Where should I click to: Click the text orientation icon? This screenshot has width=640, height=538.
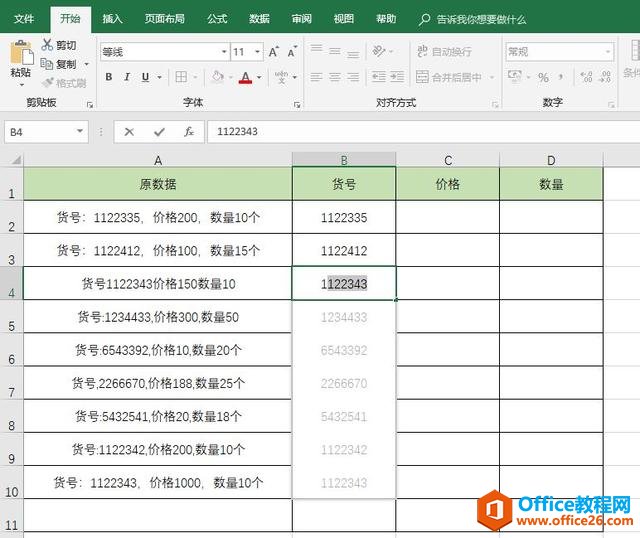[378, 51]
